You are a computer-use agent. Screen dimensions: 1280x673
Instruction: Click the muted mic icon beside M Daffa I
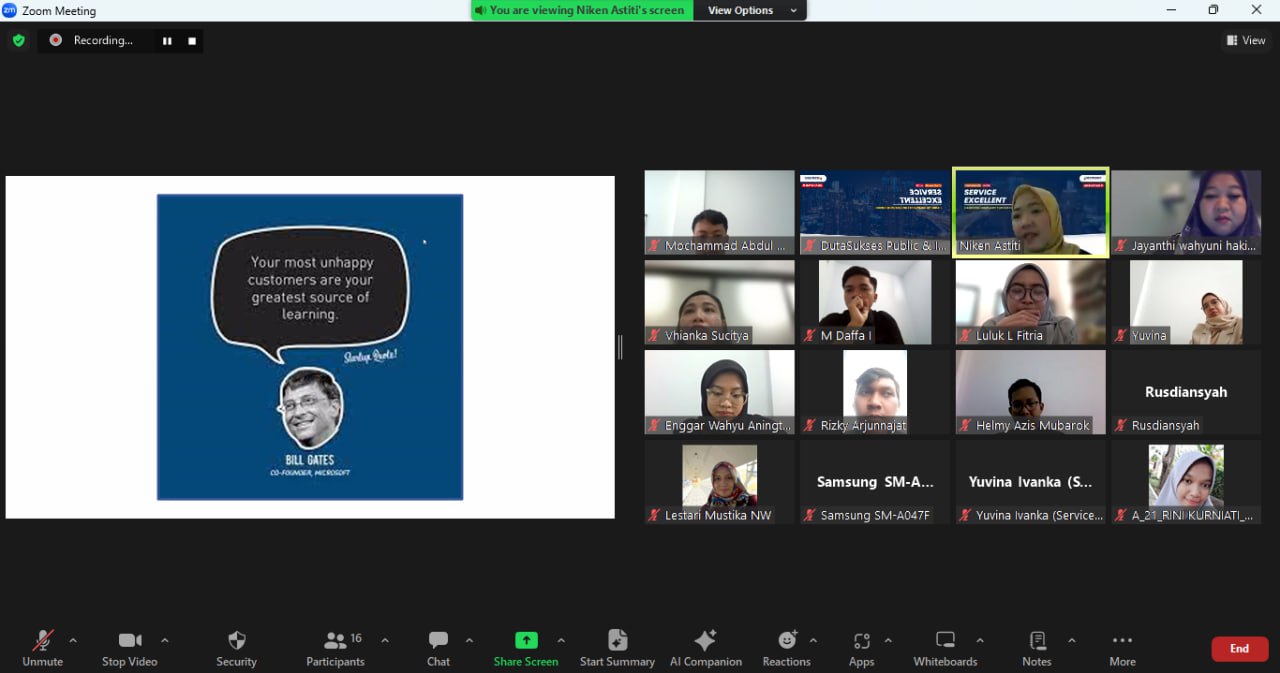point(811,336)
